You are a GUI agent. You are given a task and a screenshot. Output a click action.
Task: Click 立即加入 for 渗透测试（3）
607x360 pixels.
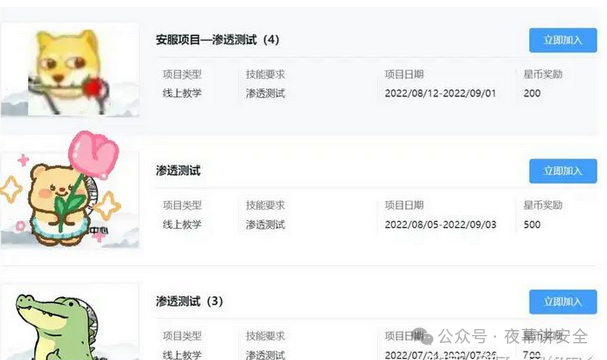point(563,302)
